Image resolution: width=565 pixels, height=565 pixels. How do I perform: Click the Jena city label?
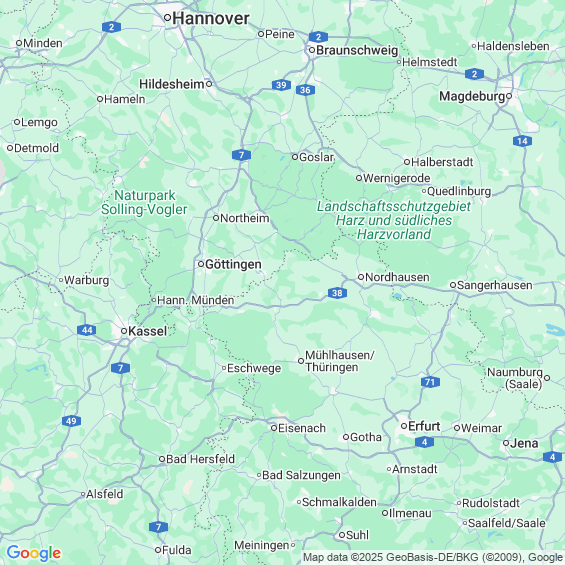click(524, 443)
